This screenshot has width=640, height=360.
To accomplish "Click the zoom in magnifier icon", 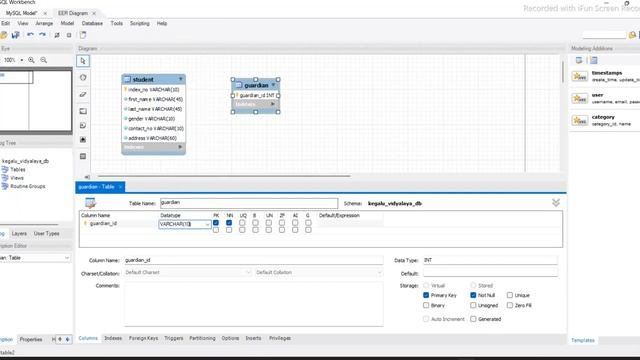I will click(x=31, y=60).
